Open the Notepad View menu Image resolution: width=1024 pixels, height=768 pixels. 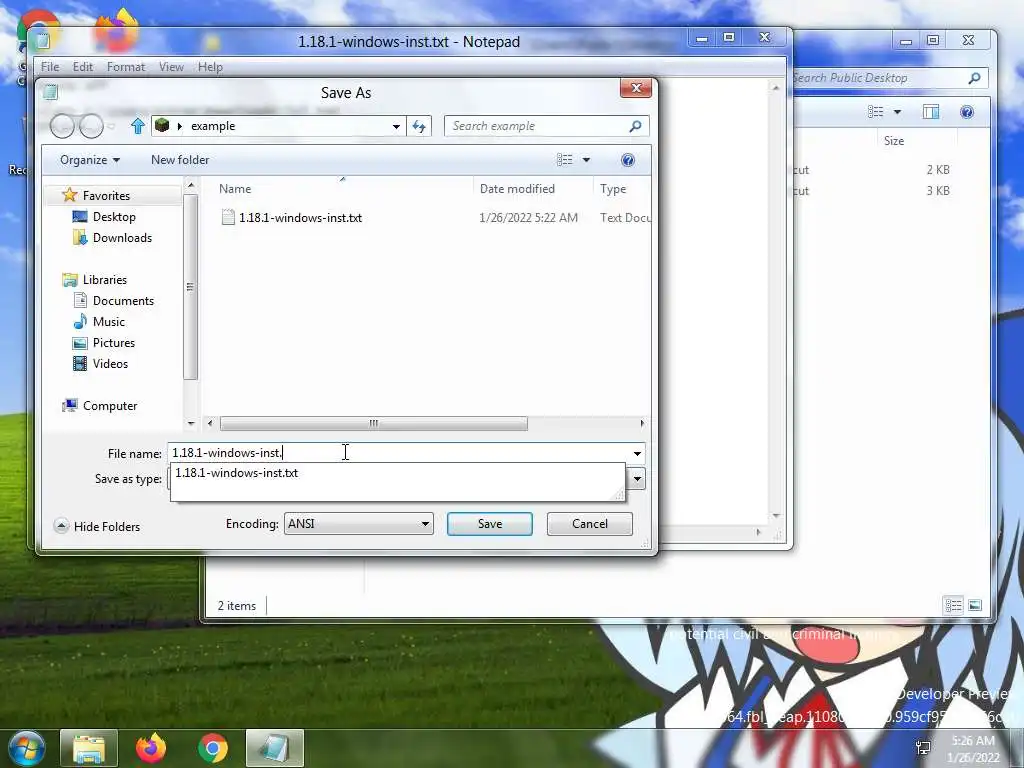point(171,67)
